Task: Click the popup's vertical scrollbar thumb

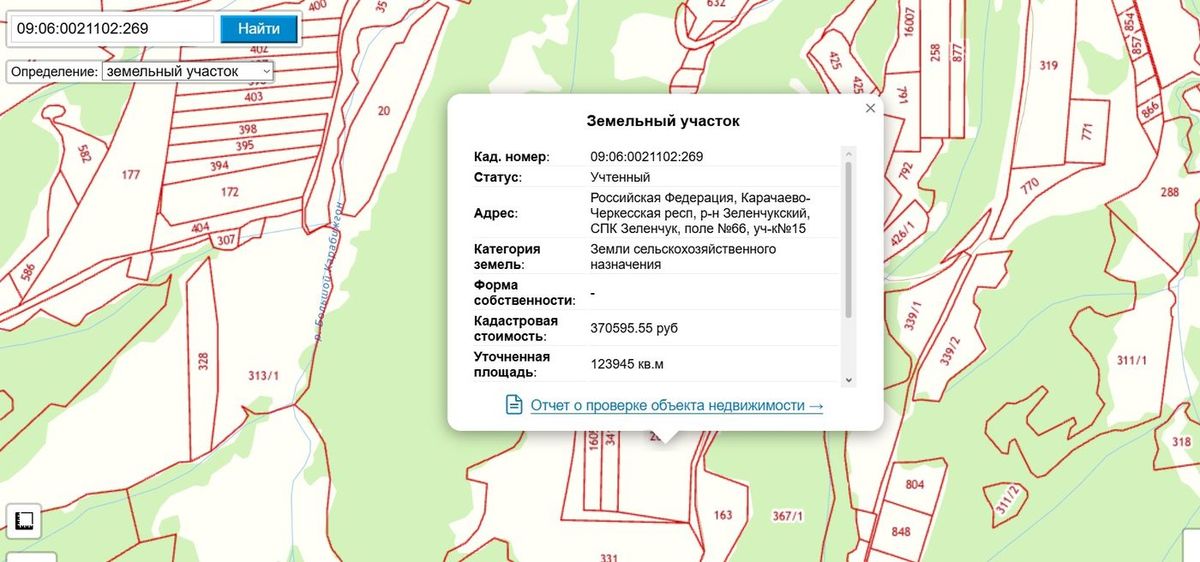Action: click(849, 240)
